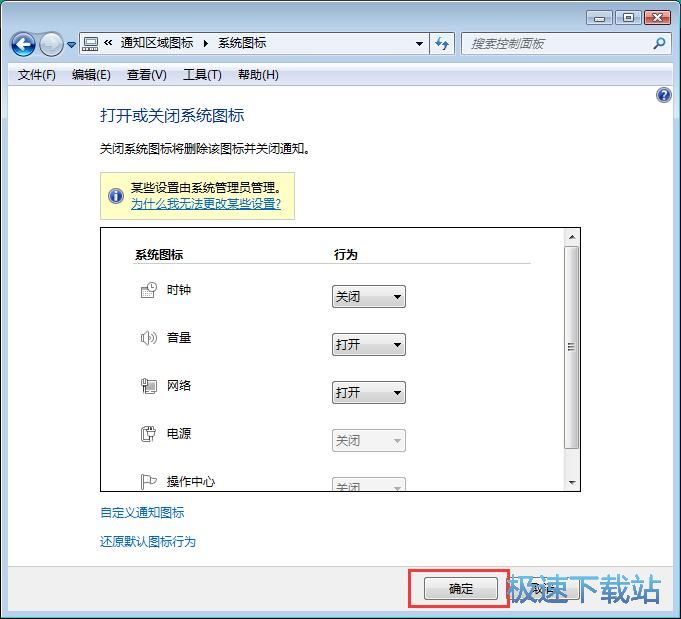Click the 电源 label

tap(179, 434)
